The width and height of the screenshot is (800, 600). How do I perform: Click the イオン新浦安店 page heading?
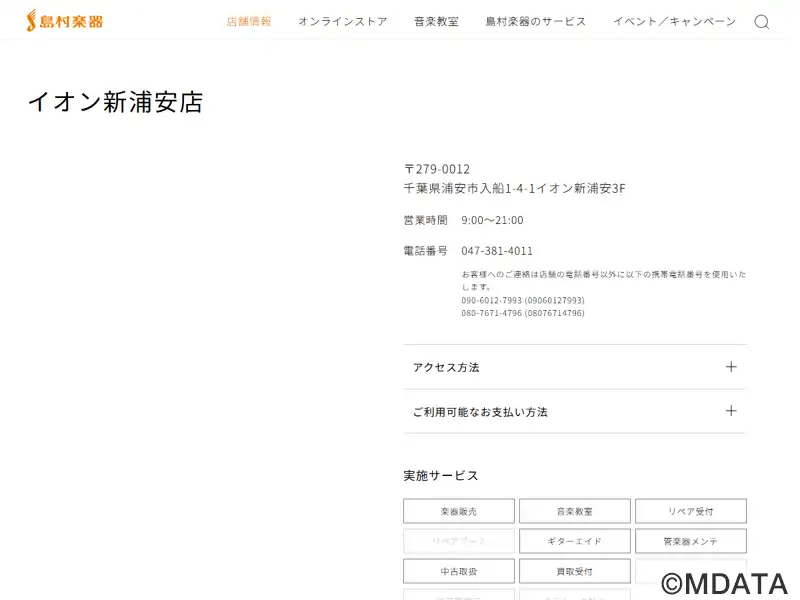[x=115, y=102]
